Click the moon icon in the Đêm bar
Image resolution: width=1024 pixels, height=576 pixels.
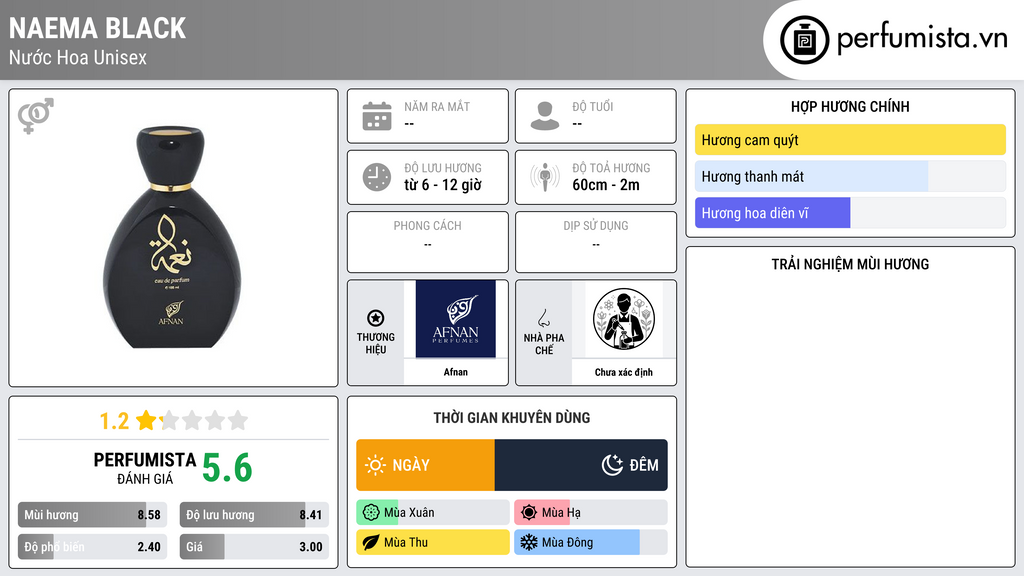pyautogui.click(x=612, y=465)
